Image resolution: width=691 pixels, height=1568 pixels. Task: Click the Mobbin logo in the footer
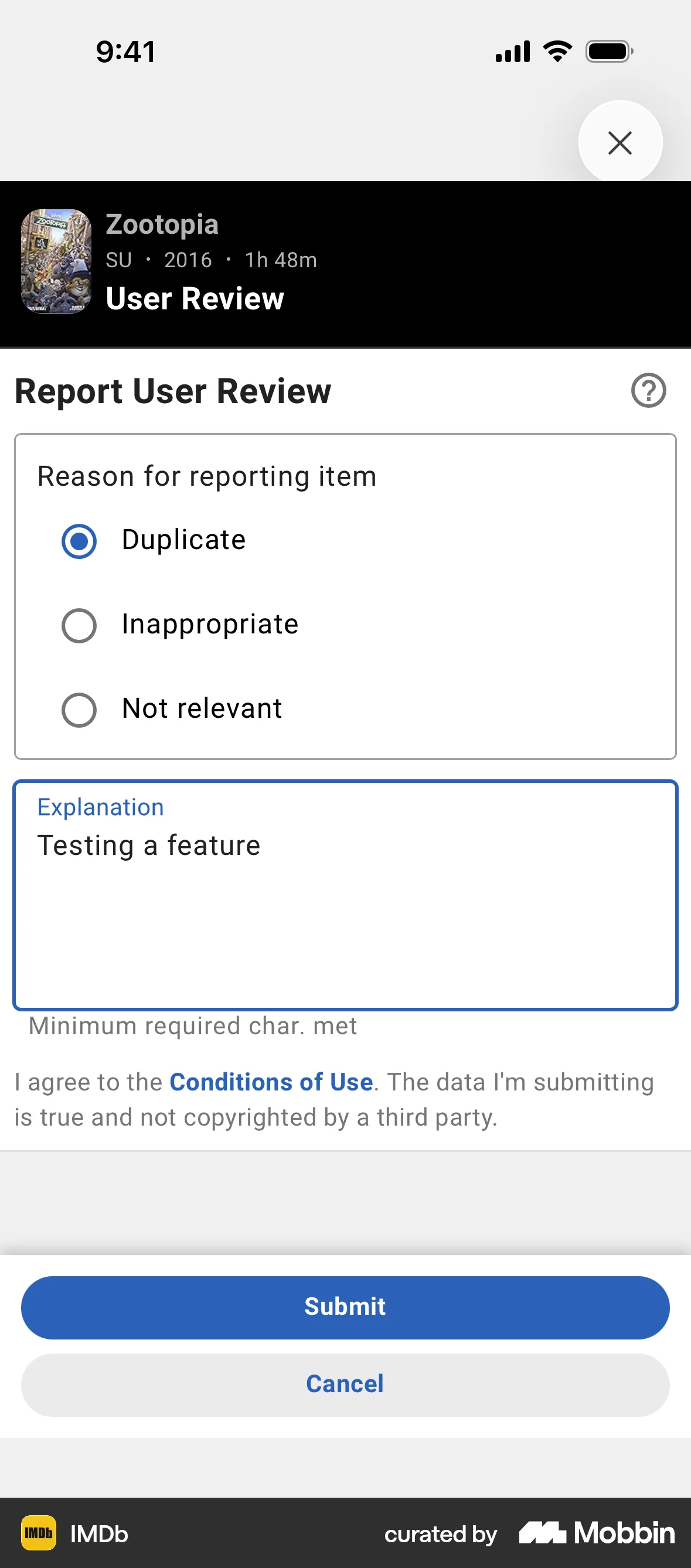(597, 1534)
